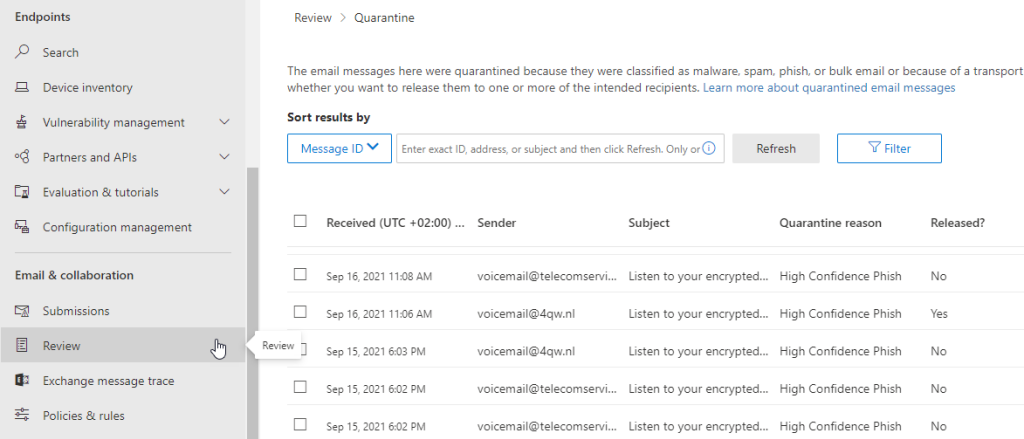This screenshot has width=1024, height=439.
Task: Click the info icon in search field
Action: coord(709,149)
